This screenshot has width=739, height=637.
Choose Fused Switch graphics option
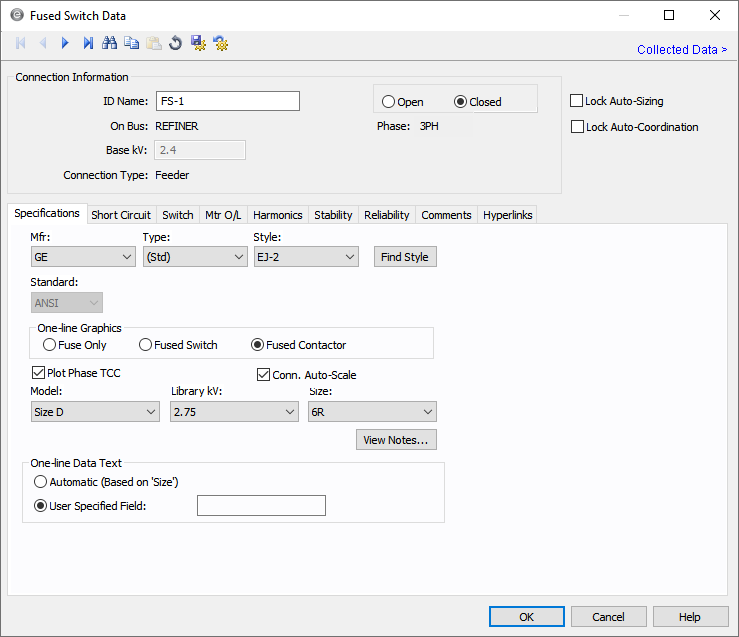(x=146, y=345)
